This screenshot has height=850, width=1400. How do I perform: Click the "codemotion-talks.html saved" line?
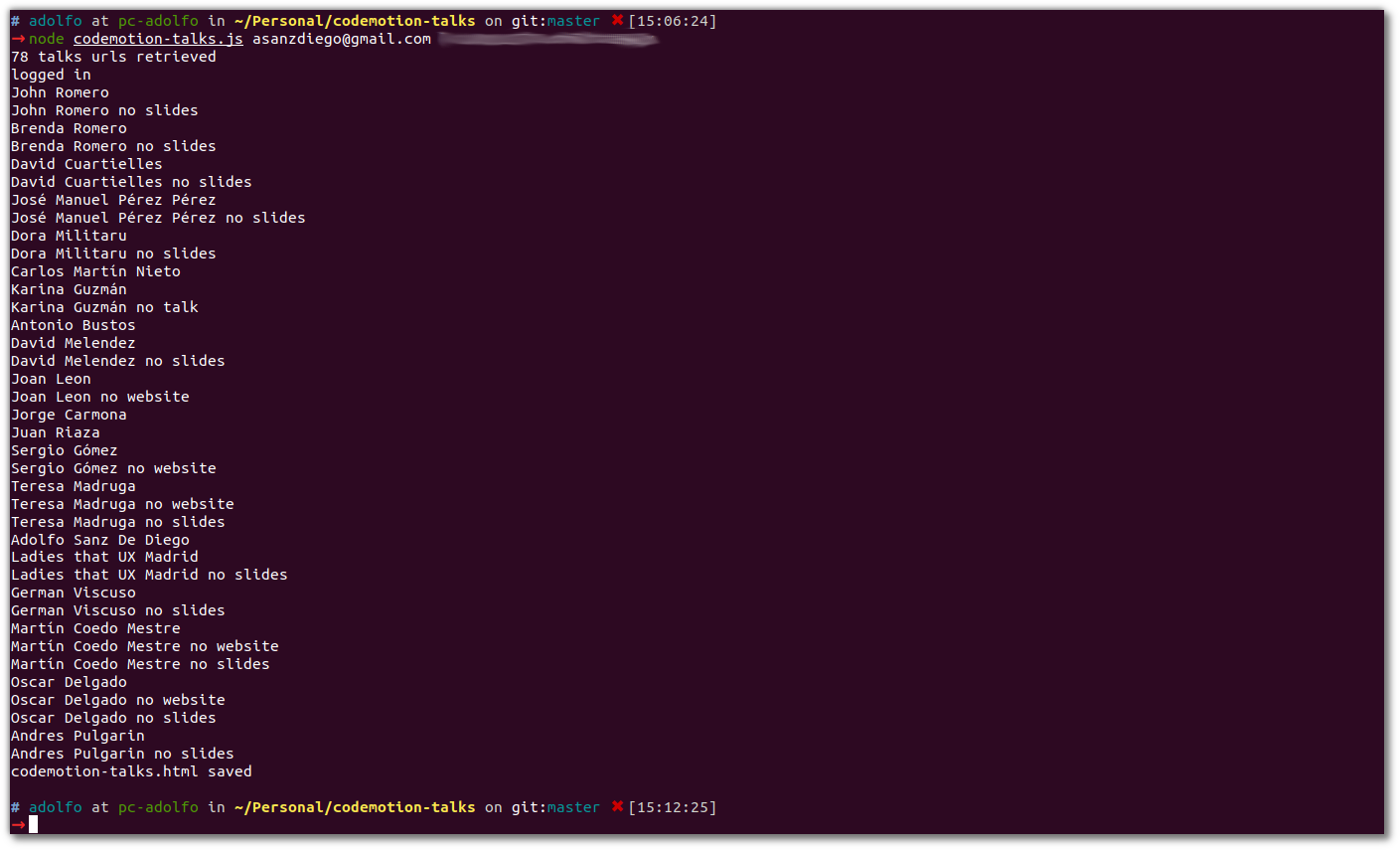pyautogui.click(x=131, y=771)
